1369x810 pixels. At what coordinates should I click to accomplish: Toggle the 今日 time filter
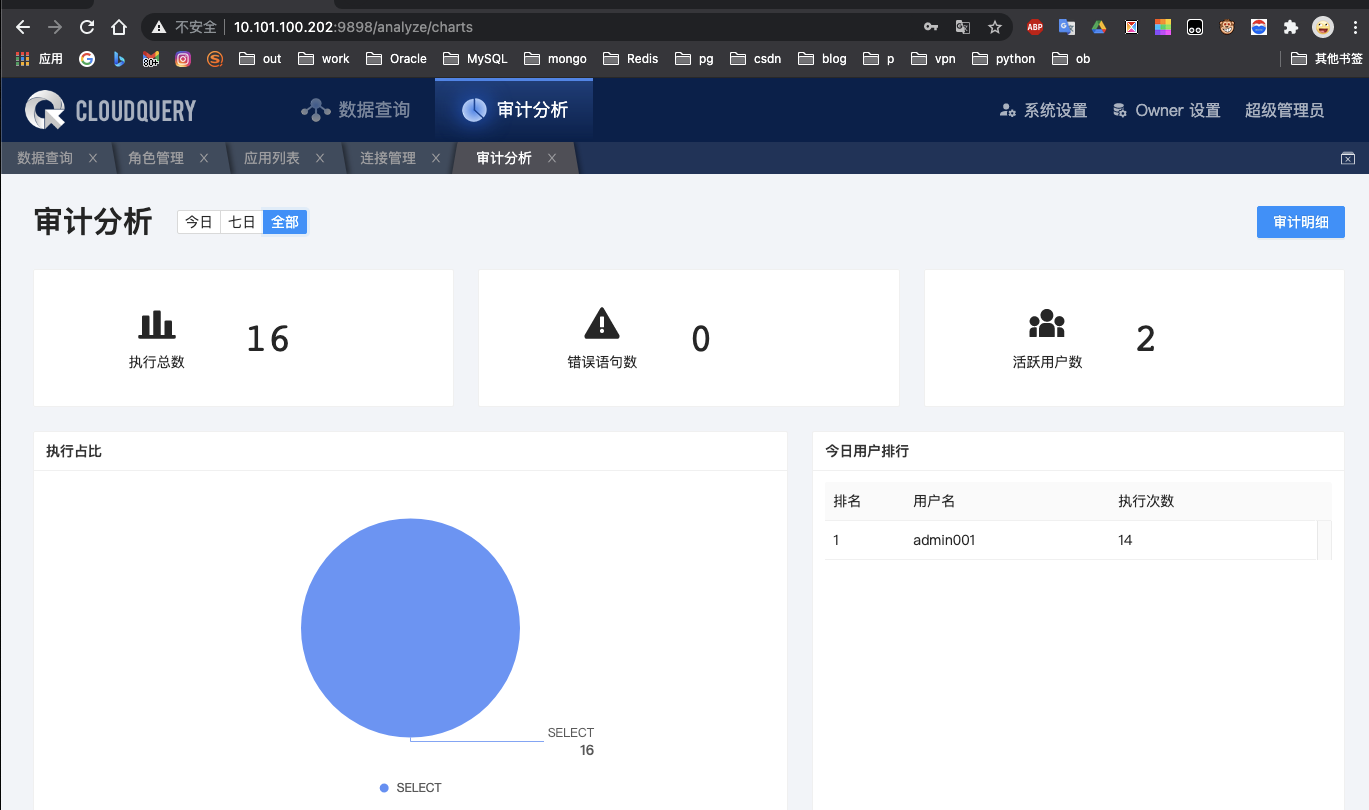point(197,221)
